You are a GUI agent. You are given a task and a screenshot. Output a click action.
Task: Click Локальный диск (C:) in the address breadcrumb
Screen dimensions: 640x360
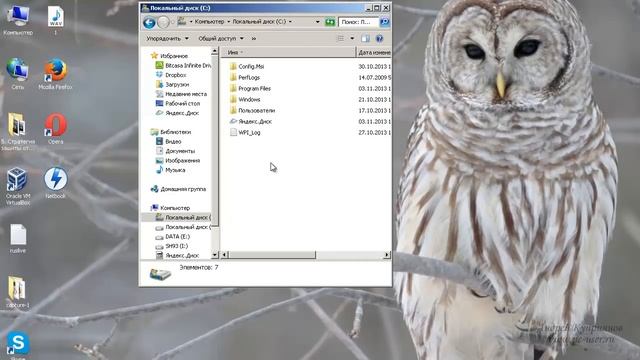tap(259, 22)
